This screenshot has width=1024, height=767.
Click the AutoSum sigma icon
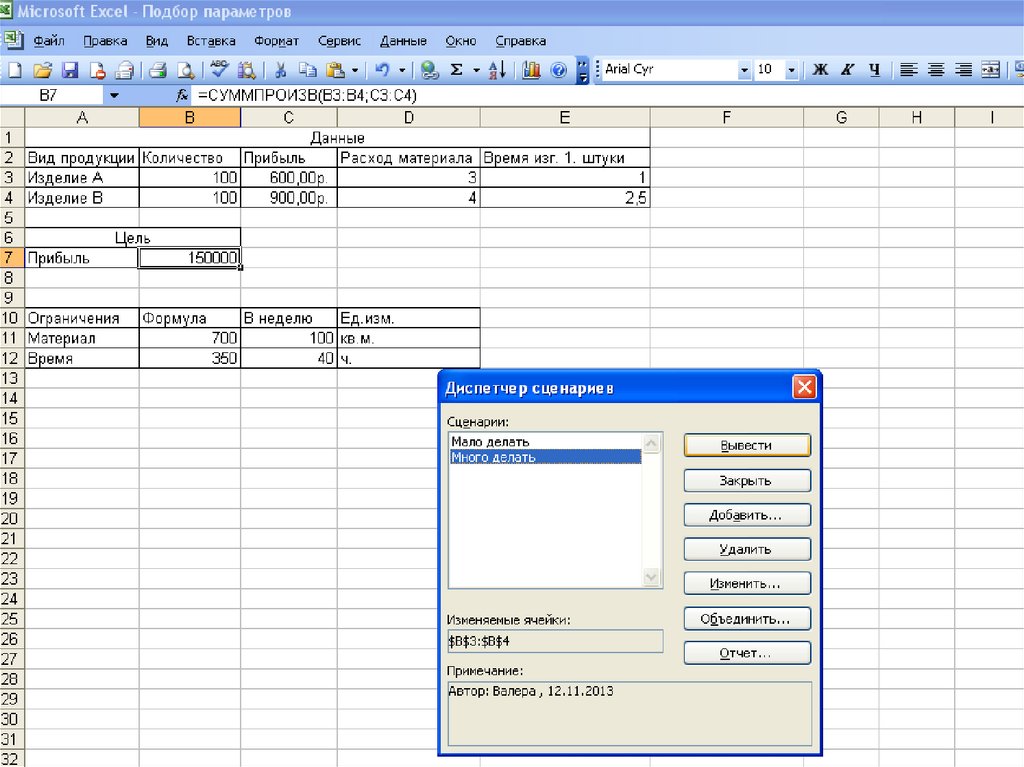pyautogui.click(x=456, y=70)
